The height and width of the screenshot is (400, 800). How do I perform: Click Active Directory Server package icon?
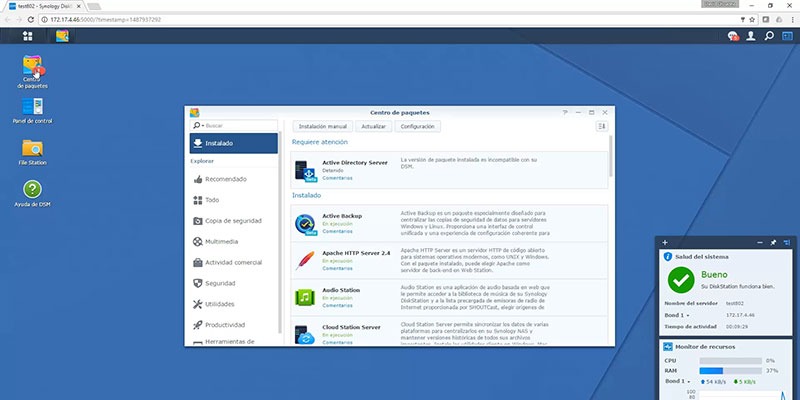(306, 171)
